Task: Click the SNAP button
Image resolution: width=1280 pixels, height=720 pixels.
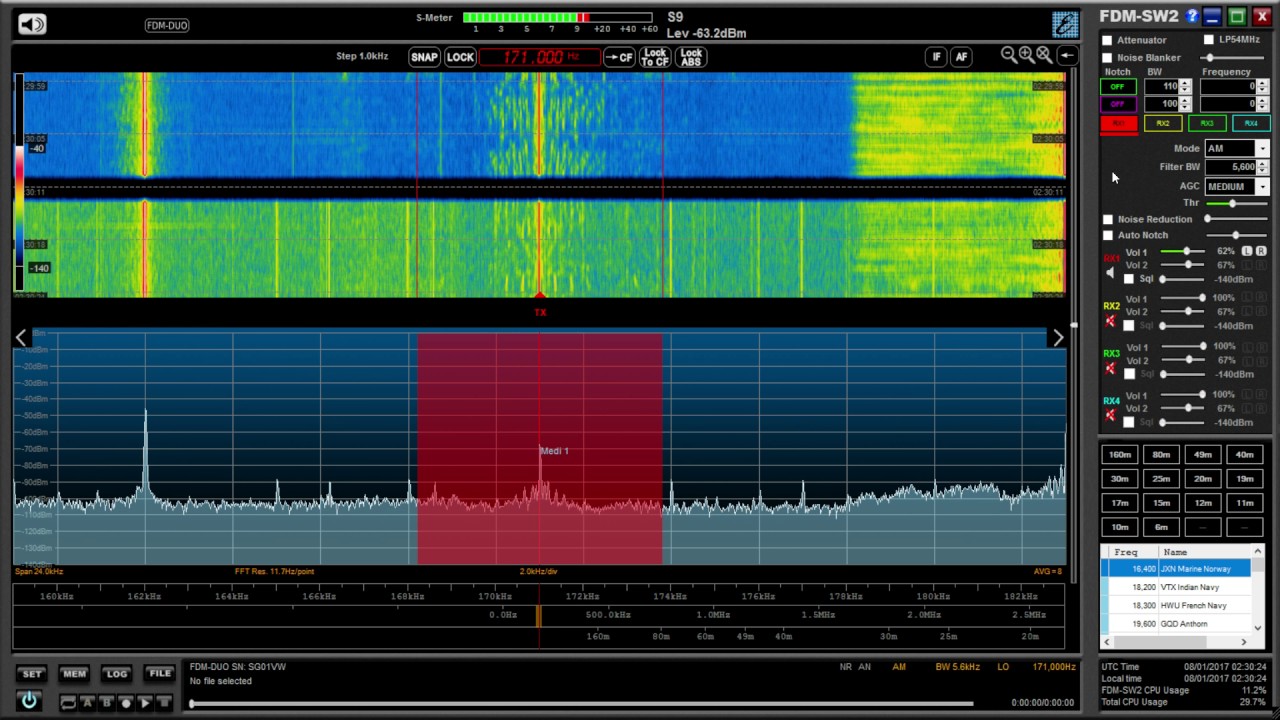Action: coord(424,57)
